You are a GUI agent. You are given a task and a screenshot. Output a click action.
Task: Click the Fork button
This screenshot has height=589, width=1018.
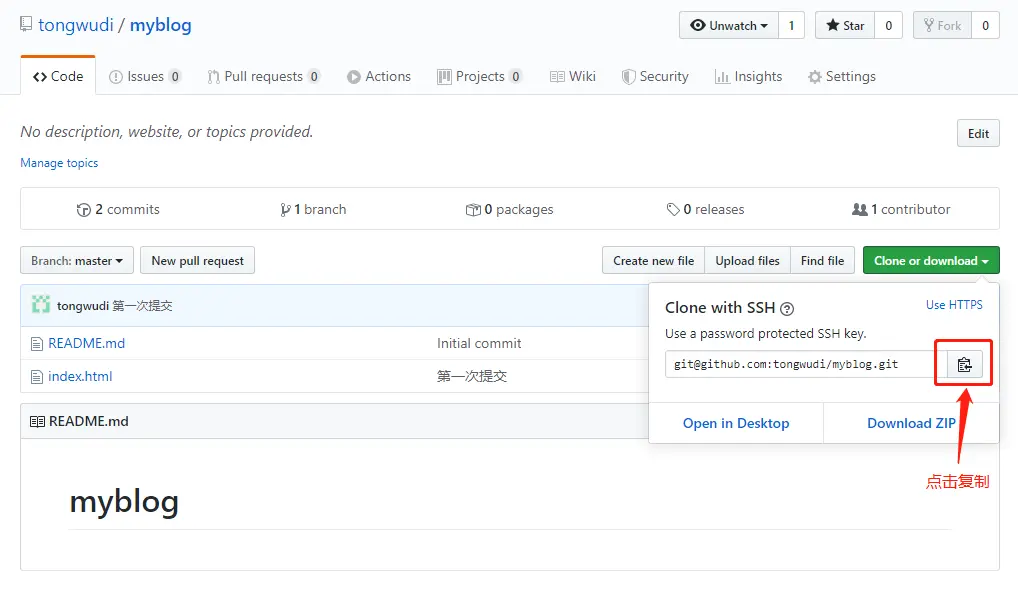pyautogui.click(x=942, y=25)
